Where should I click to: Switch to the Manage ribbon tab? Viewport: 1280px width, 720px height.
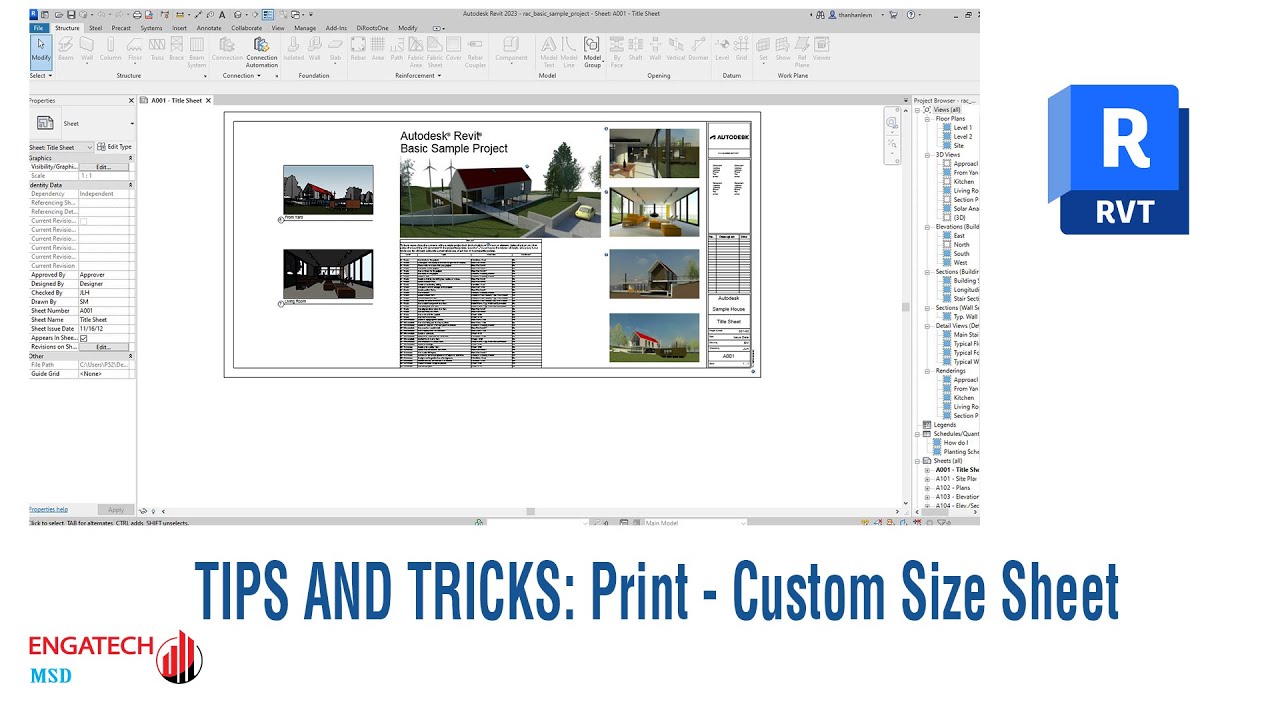coord(305,28)
